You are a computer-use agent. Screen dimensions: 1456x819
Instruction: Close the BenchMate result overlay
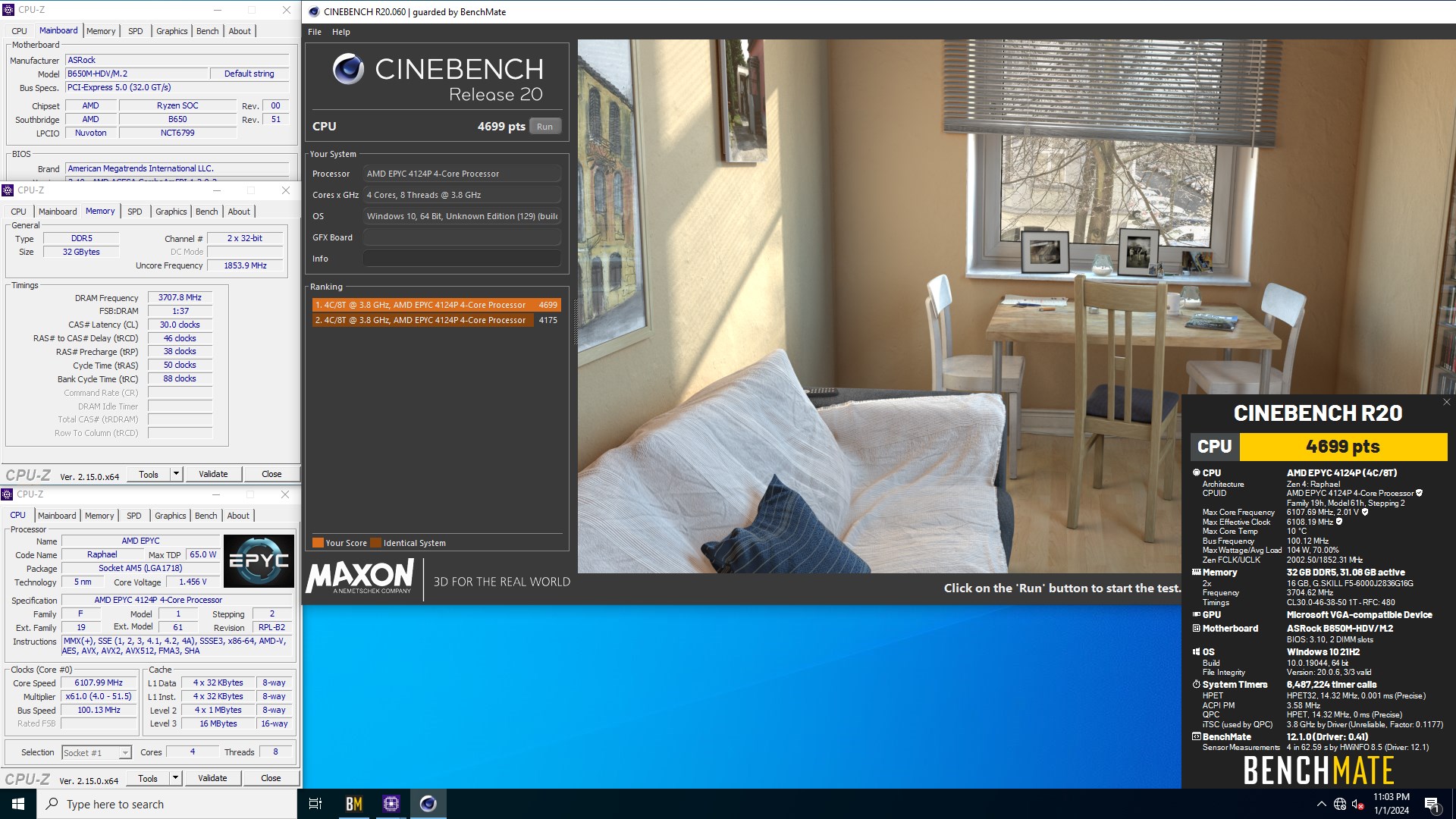click(x=1446, y=402)
